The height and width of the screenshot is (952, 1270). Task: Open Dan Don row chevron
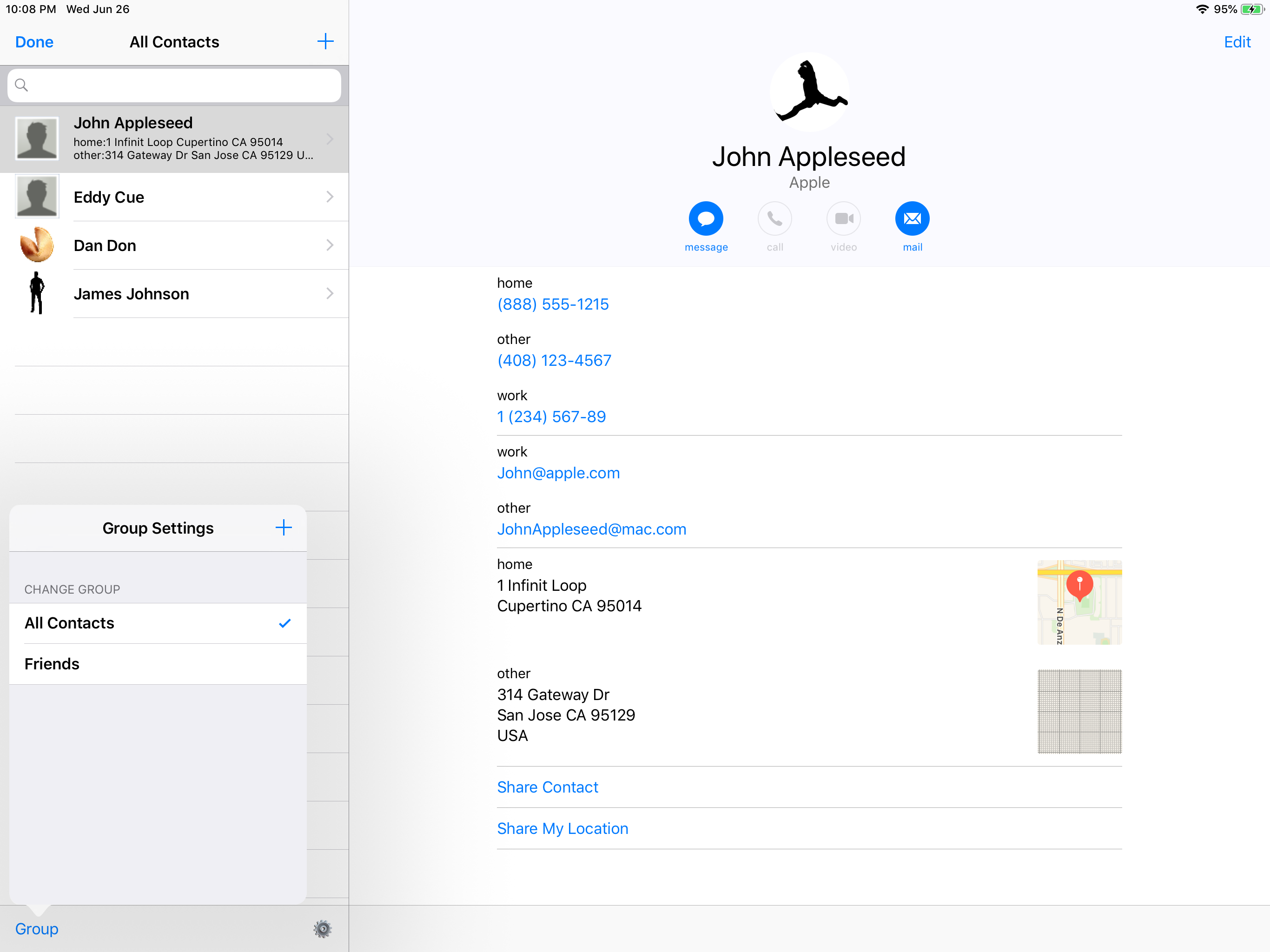330,245
